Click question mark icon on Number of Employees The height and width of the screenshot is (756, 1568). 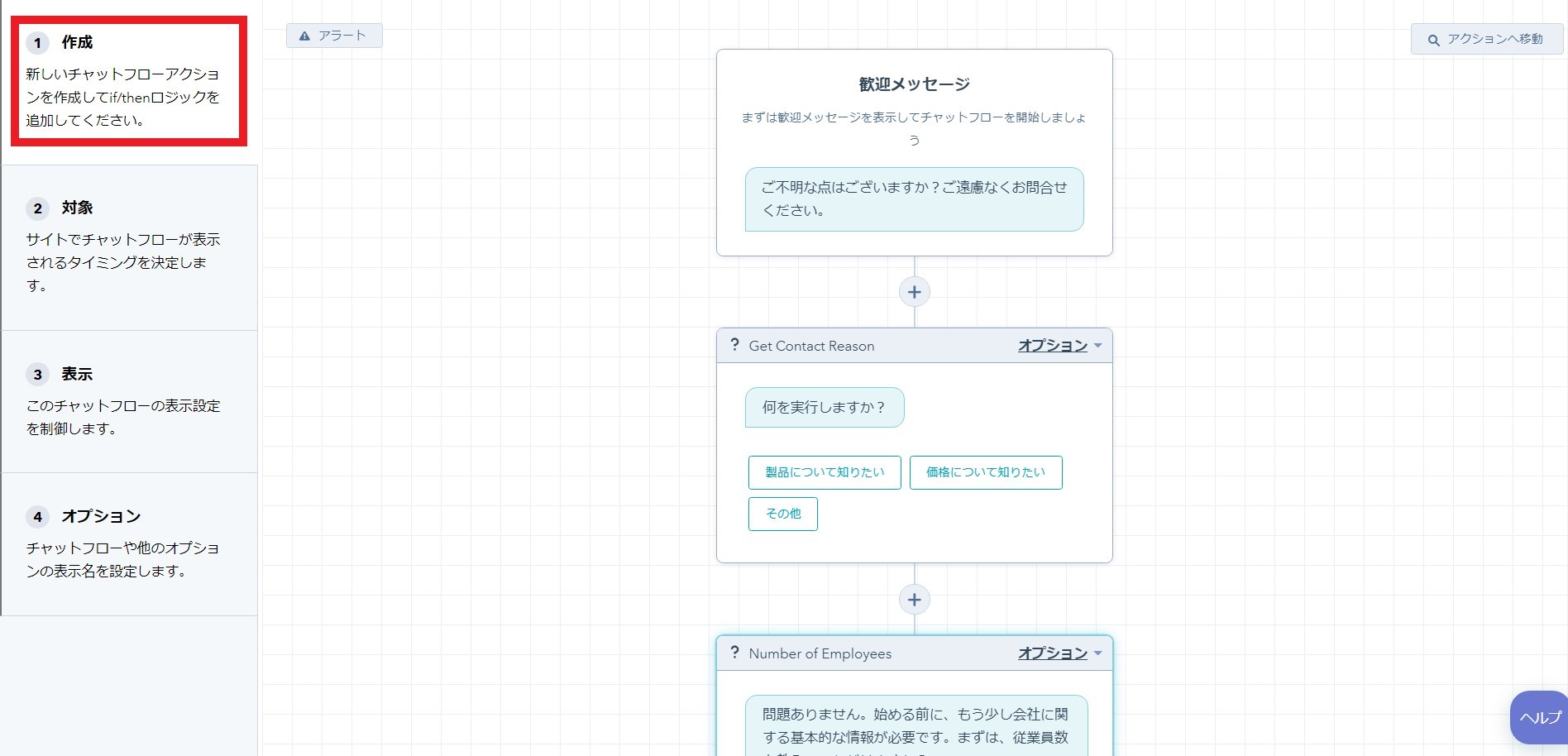click(x=734, y=653)
